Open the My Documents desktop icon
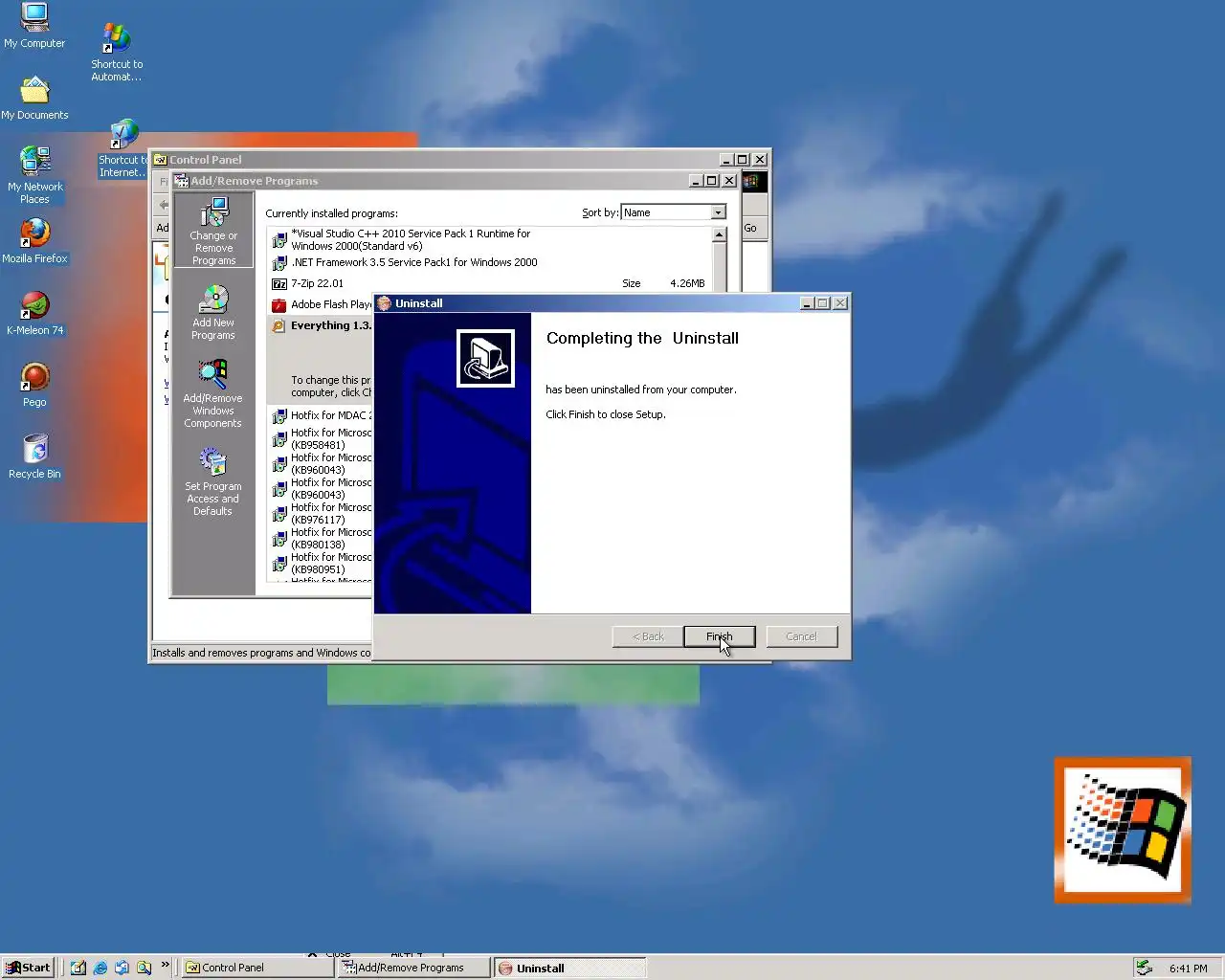This screenshot has width=1225, height=980. [x=34, y=98]
